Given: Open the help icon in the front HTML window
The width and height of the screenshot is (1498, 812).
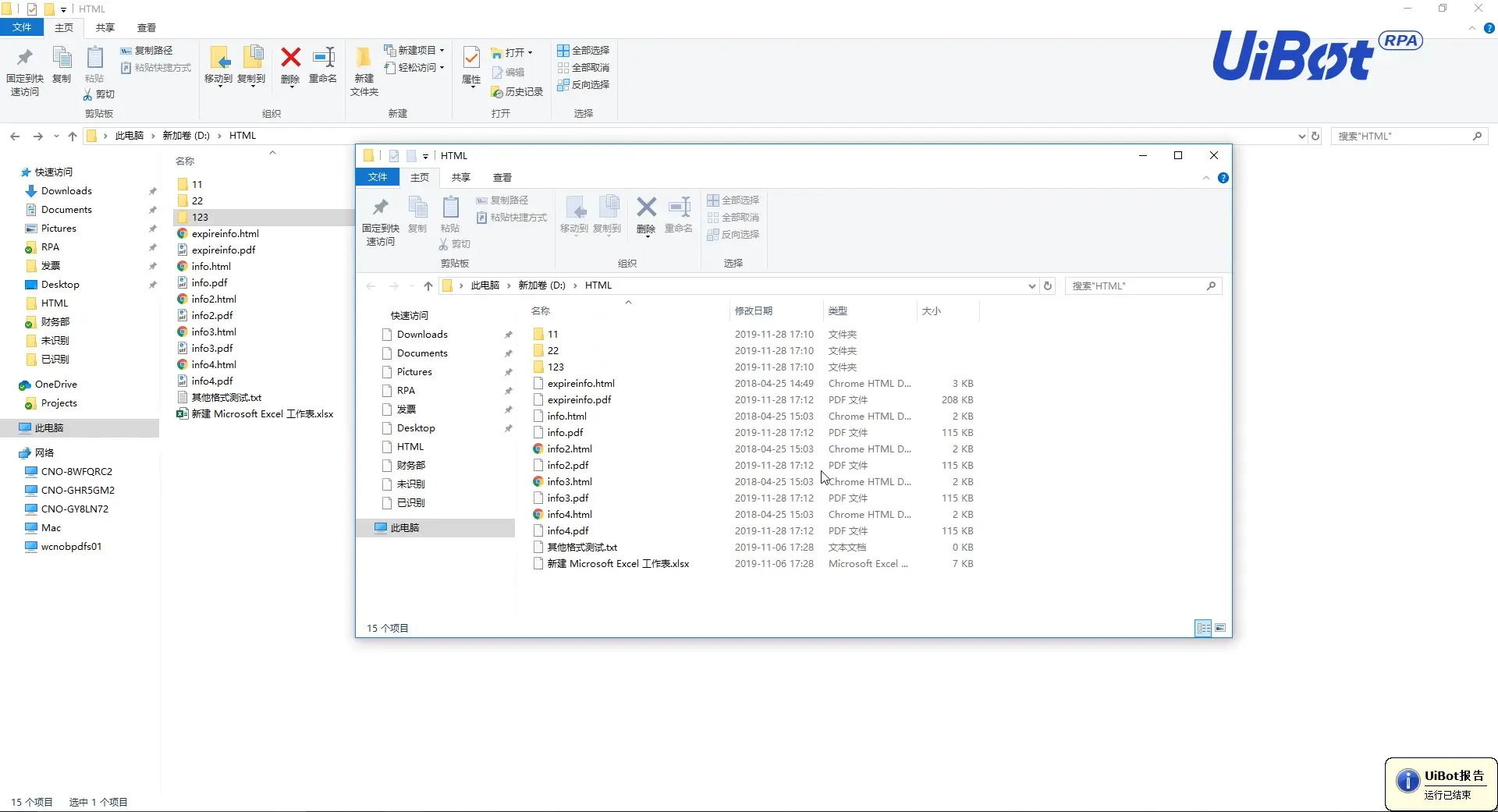Looking at the screenshot, I should point(1223,178).
